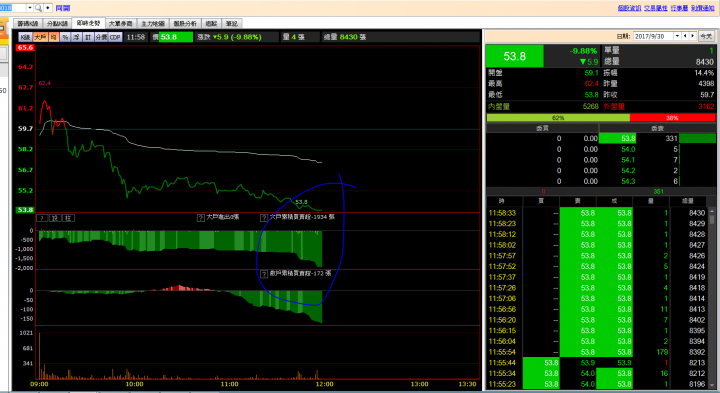The height and width of the screenshot is (393, 720).
Task: Click the 內盤量 5268 value
Action: click(590, 107)
